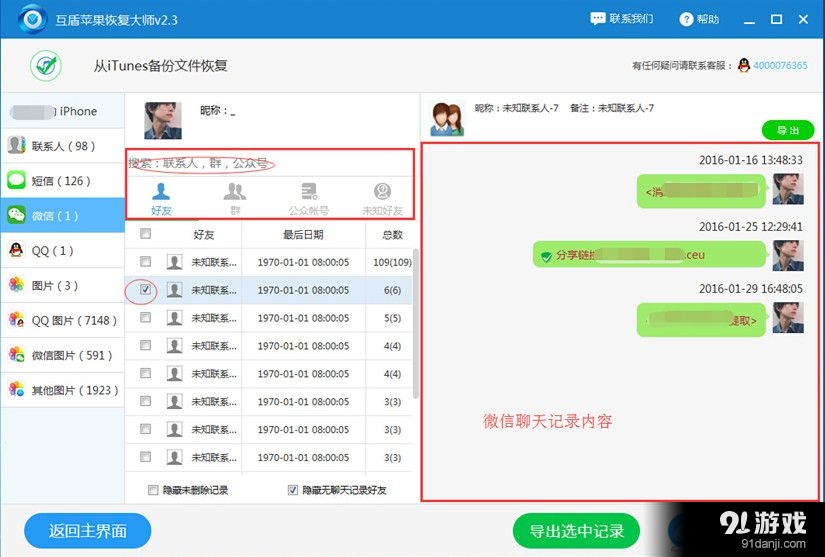Switch to 公众帐号 tab
Screen dimensions: 825x557
click(x=308, y=199)
